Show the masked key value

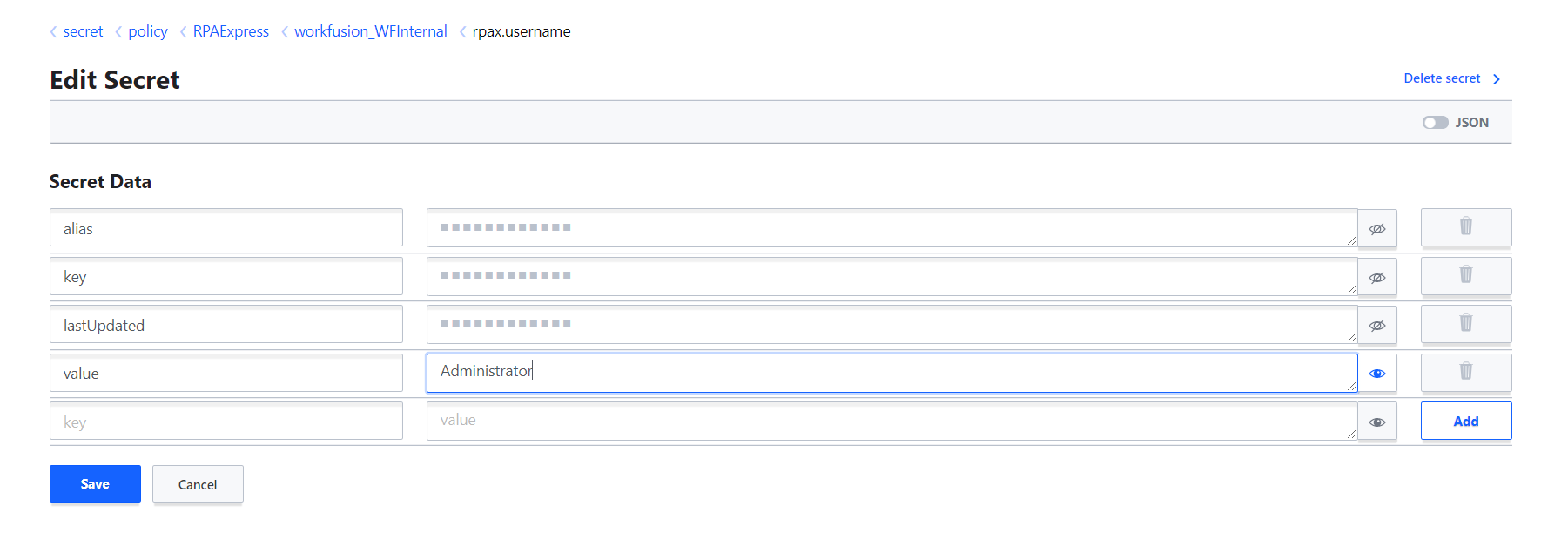1377,278
